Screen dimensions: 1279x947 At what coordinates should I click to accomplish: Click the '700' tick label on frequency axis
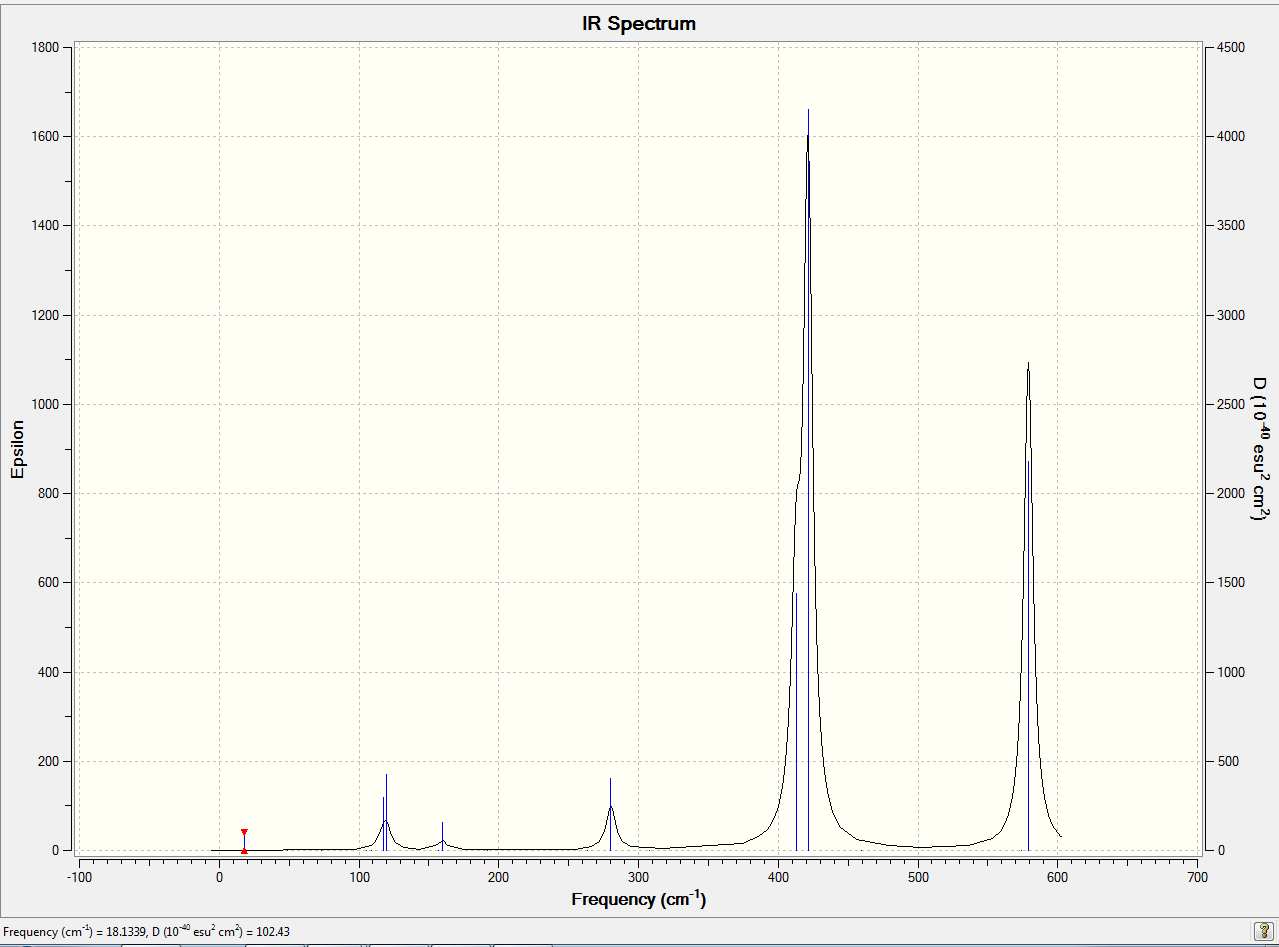pyautogui.click(x=1197, y=877)
